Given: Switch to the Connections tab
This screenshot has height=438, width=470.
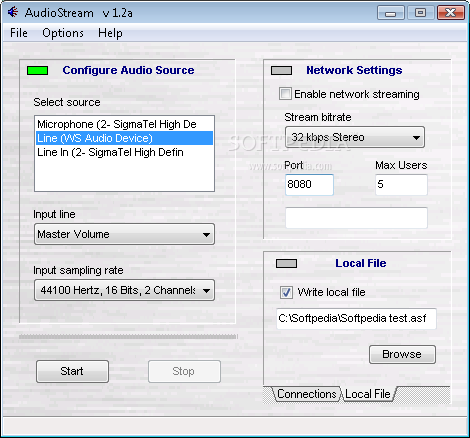Looking at the screenshot, I should click(307, 394).
